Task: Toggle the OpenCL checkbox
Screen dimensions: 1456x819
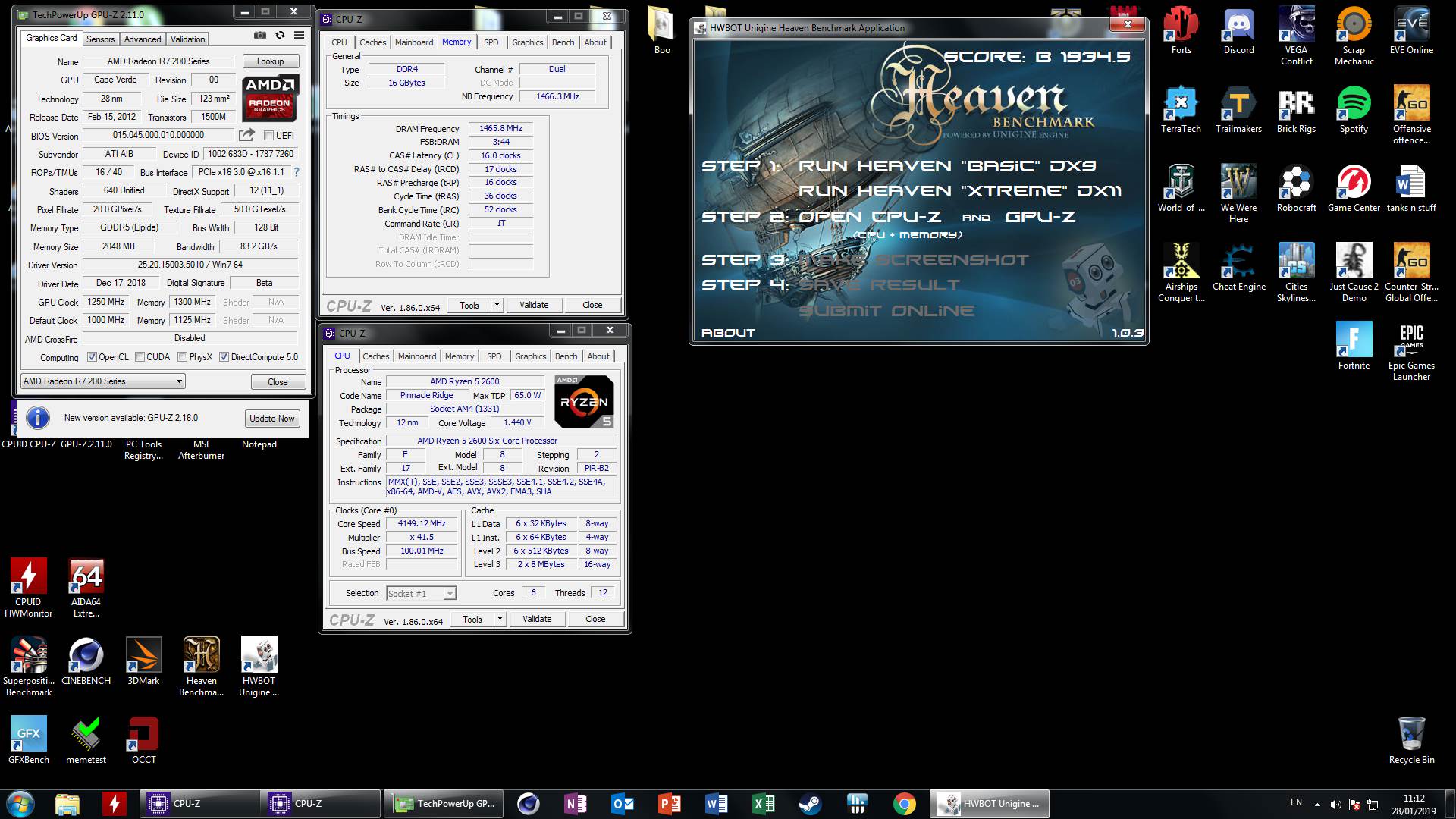Action: click(x=92, y=357)
